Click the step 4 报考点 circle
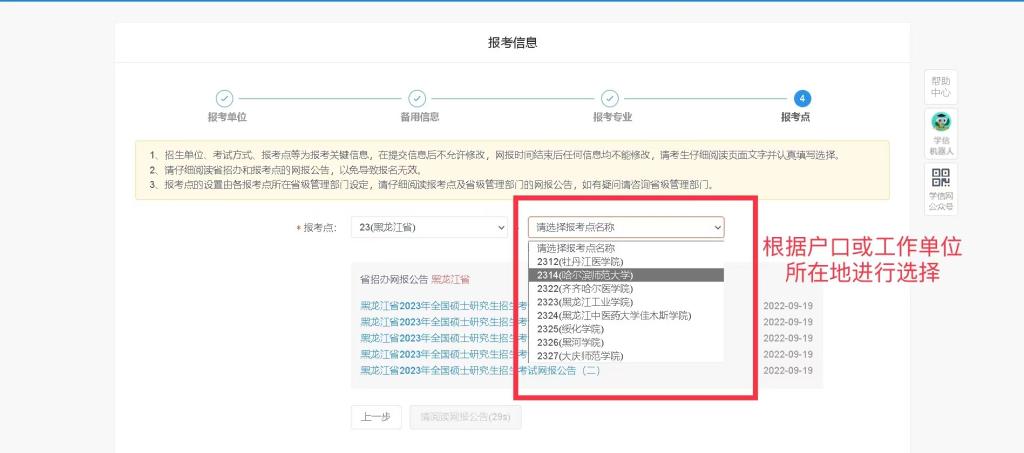 tap(802, 98)
